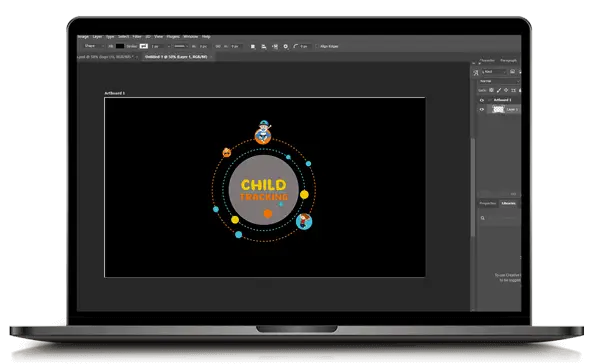Click the search icon in Libraries panel
This screenshot has width=600, height=364.
tap(483, 218)
